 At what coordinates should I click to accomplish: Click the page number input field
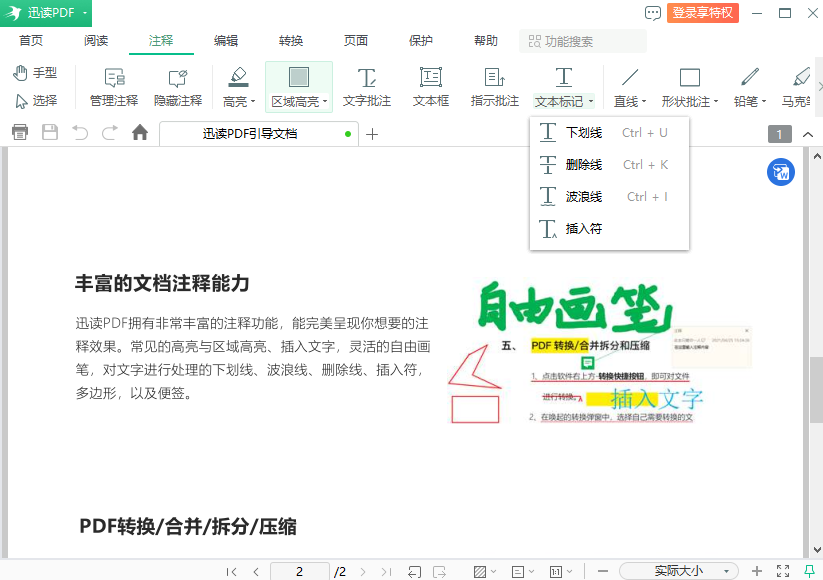[x=299, y=572]
